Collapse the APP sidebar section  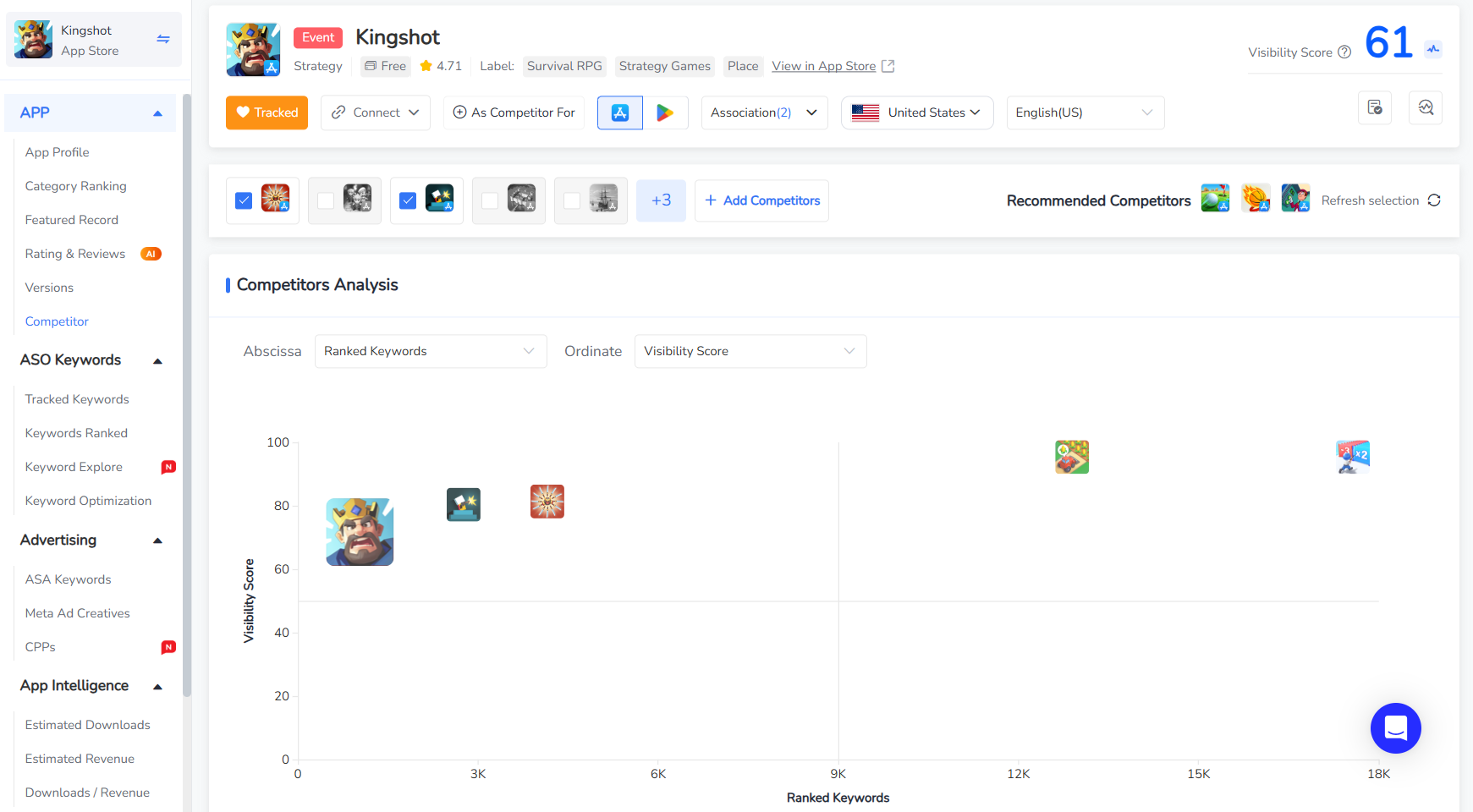[157, 113]
